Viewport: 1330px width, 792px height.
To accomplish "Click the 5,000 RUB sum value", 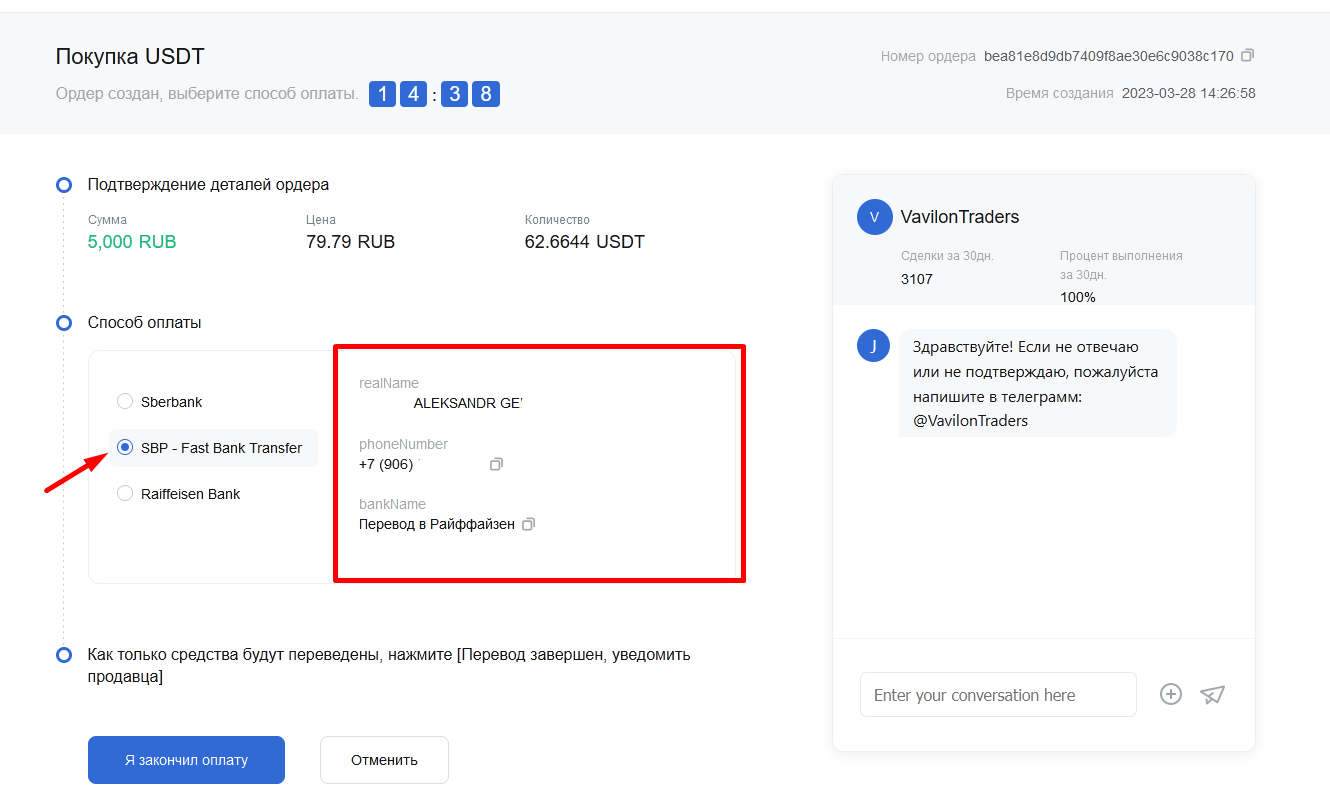I will [132, 242].
